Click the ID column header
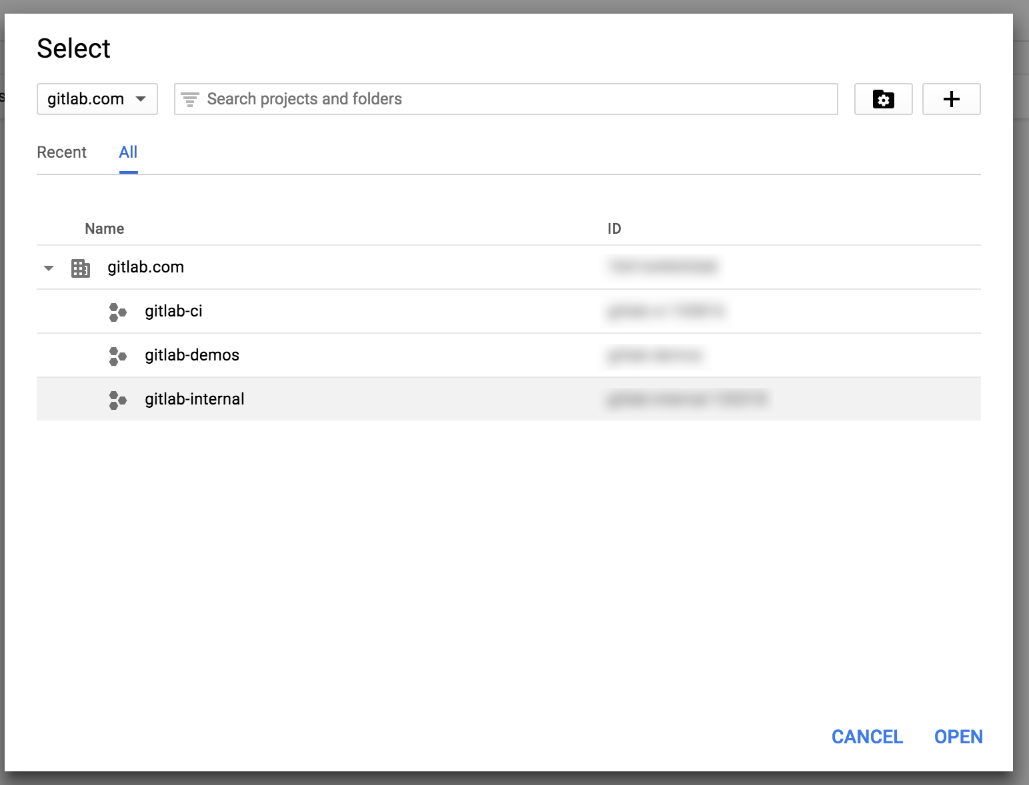Image resolution: width=1029 pixels, height=785 pixels. coord(614,229)
